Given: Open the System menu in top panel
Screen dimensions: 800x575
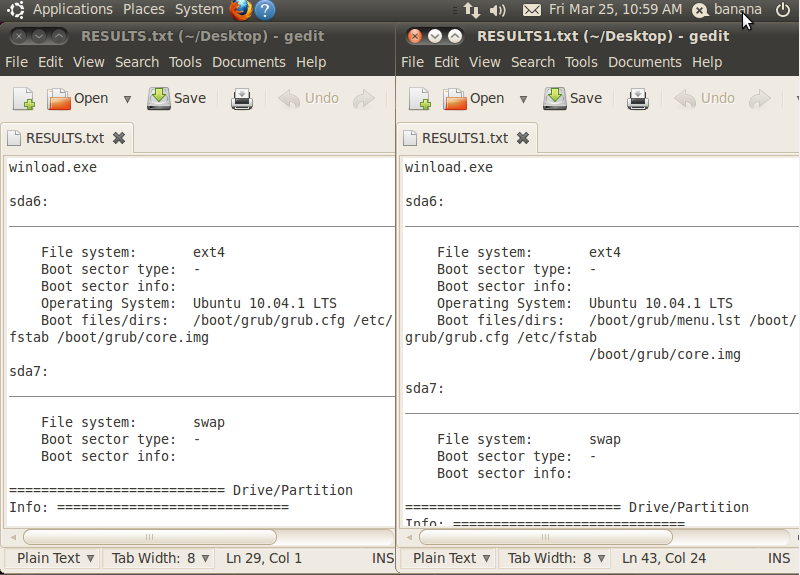Looking at the screenshot, I should pos(199,9).
